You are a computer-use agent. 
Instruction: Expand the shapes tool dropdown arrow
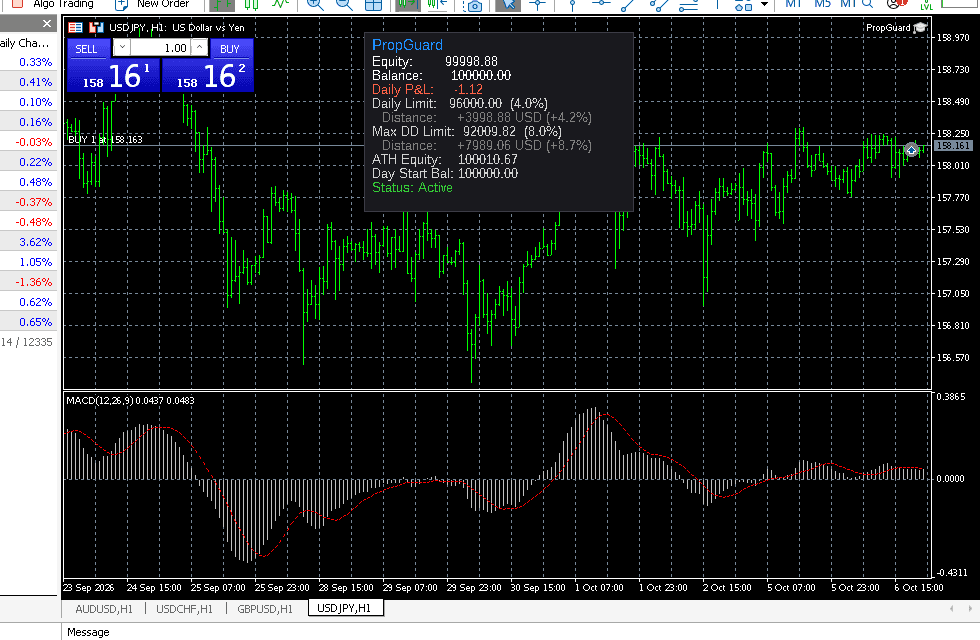click(x=764, y=4)
